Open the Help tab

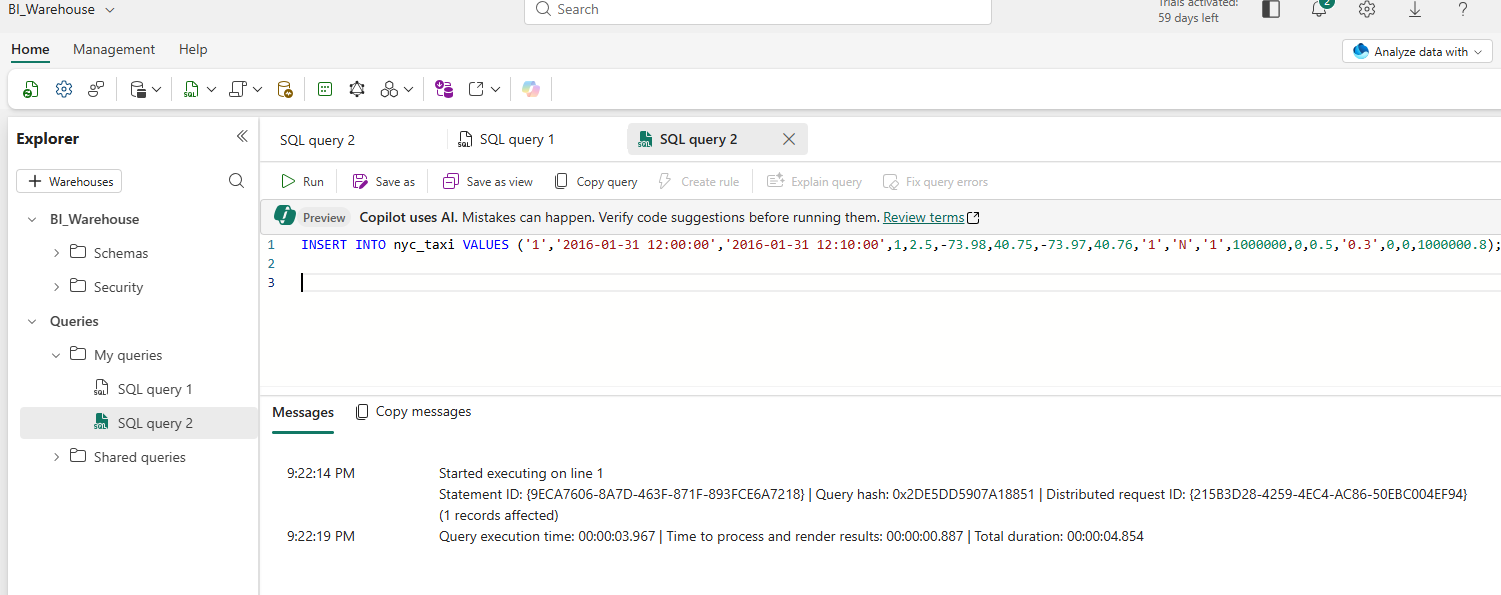click(193, 49)
